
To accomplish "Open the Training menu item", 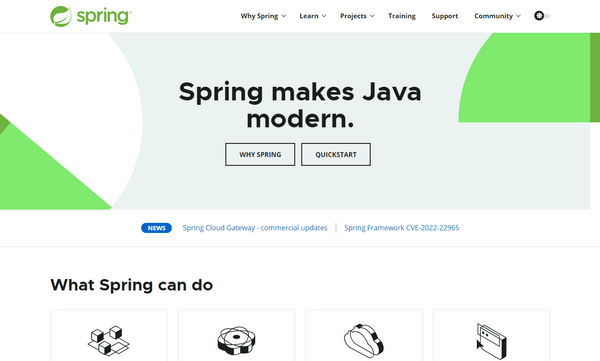I will (402, 16).
